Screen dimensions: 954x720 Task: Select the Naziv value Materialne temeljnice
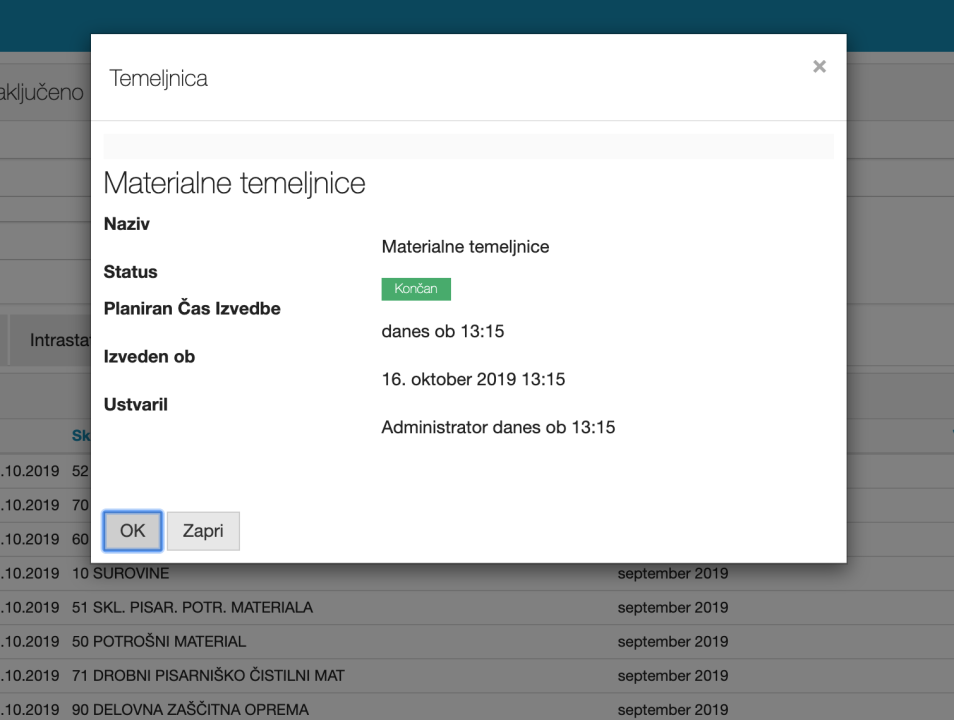tap(465, 247)
